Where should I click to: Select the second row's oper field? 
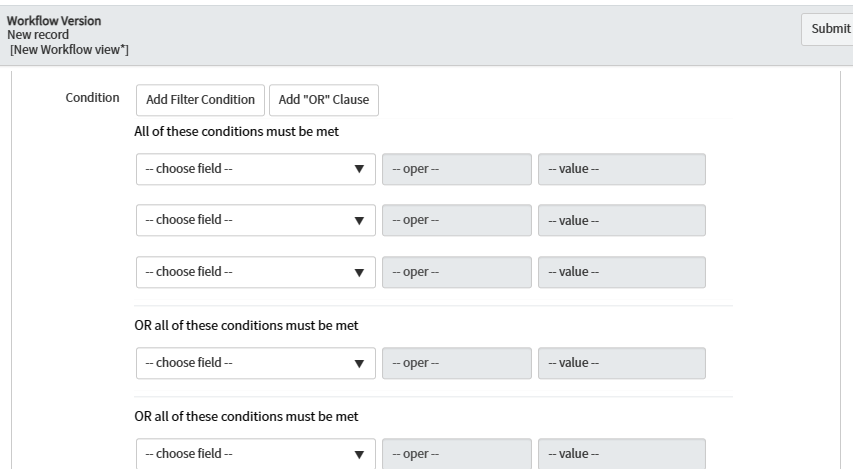(456, 221)
